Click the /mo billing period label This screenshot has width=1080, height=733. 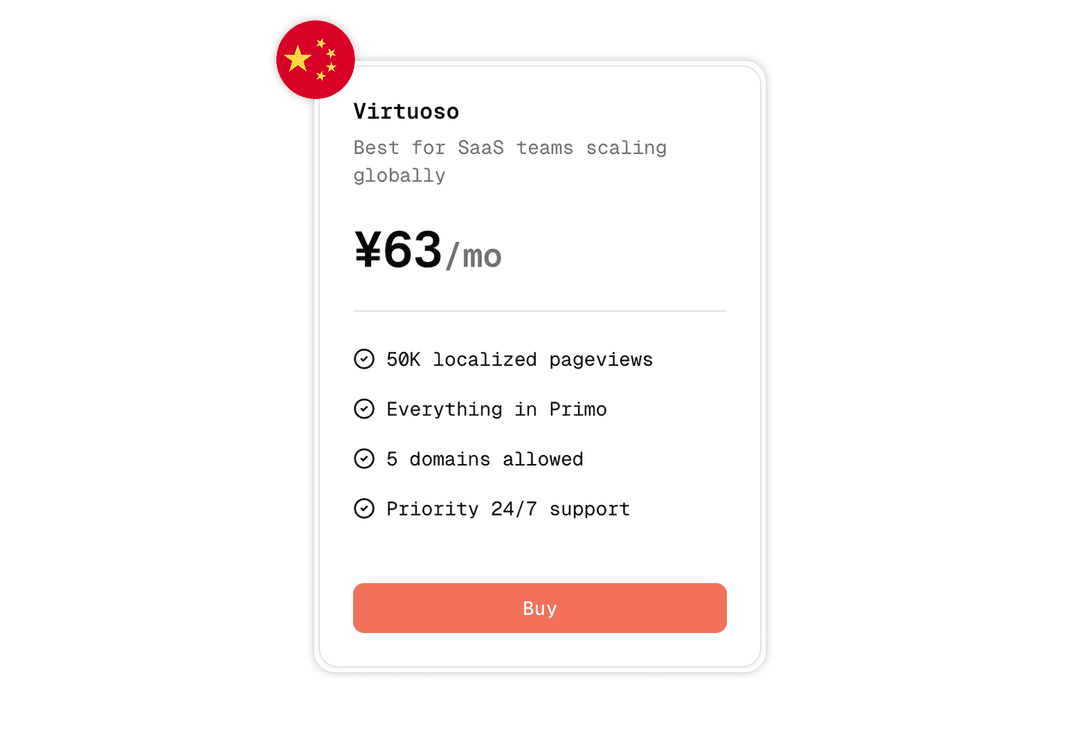473,256
